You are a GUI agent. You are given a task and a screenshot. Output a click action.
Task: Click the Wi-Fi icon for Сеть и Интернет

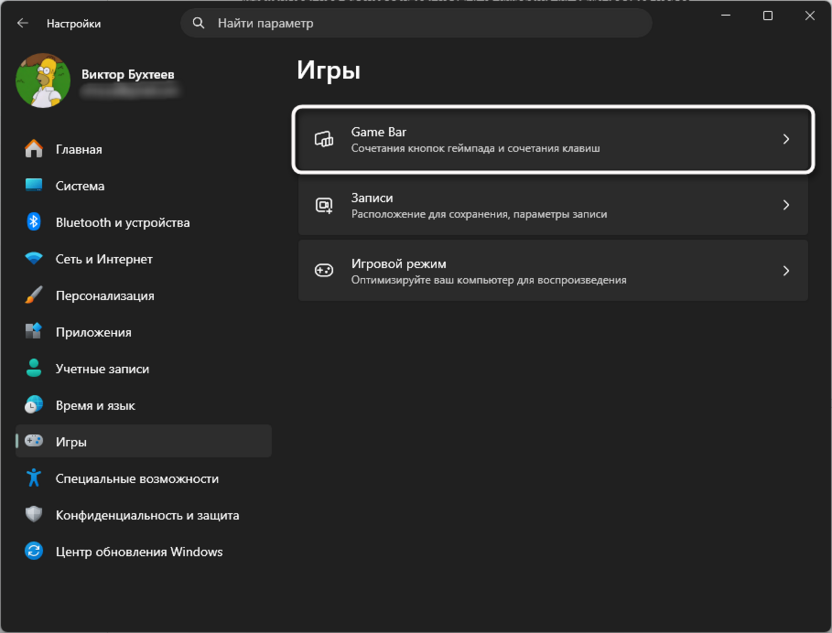(33, 258)
